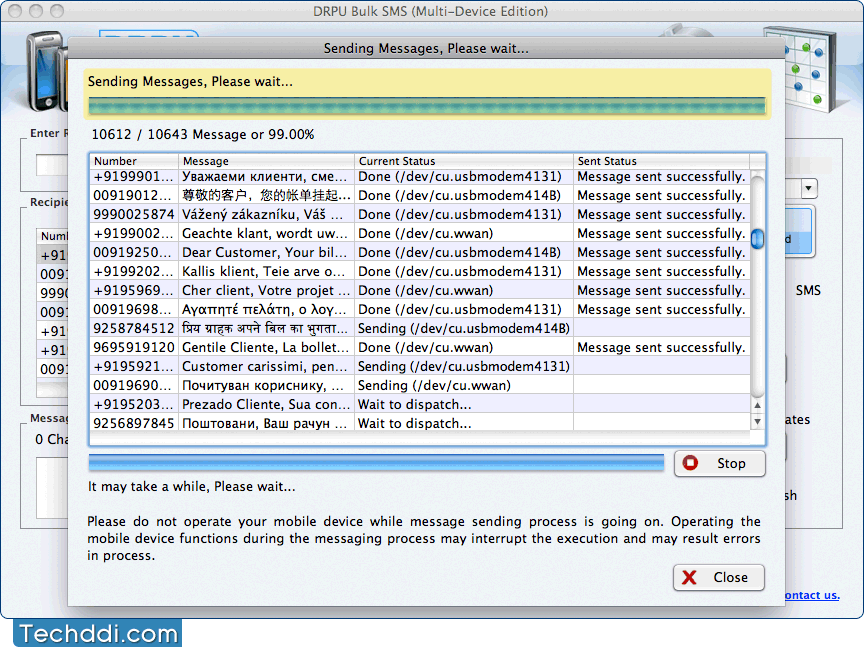Click the '10612 / 10643 Message or 99.00%' text
Viewport: 864px width, 647px height.
tap(203, 134)
